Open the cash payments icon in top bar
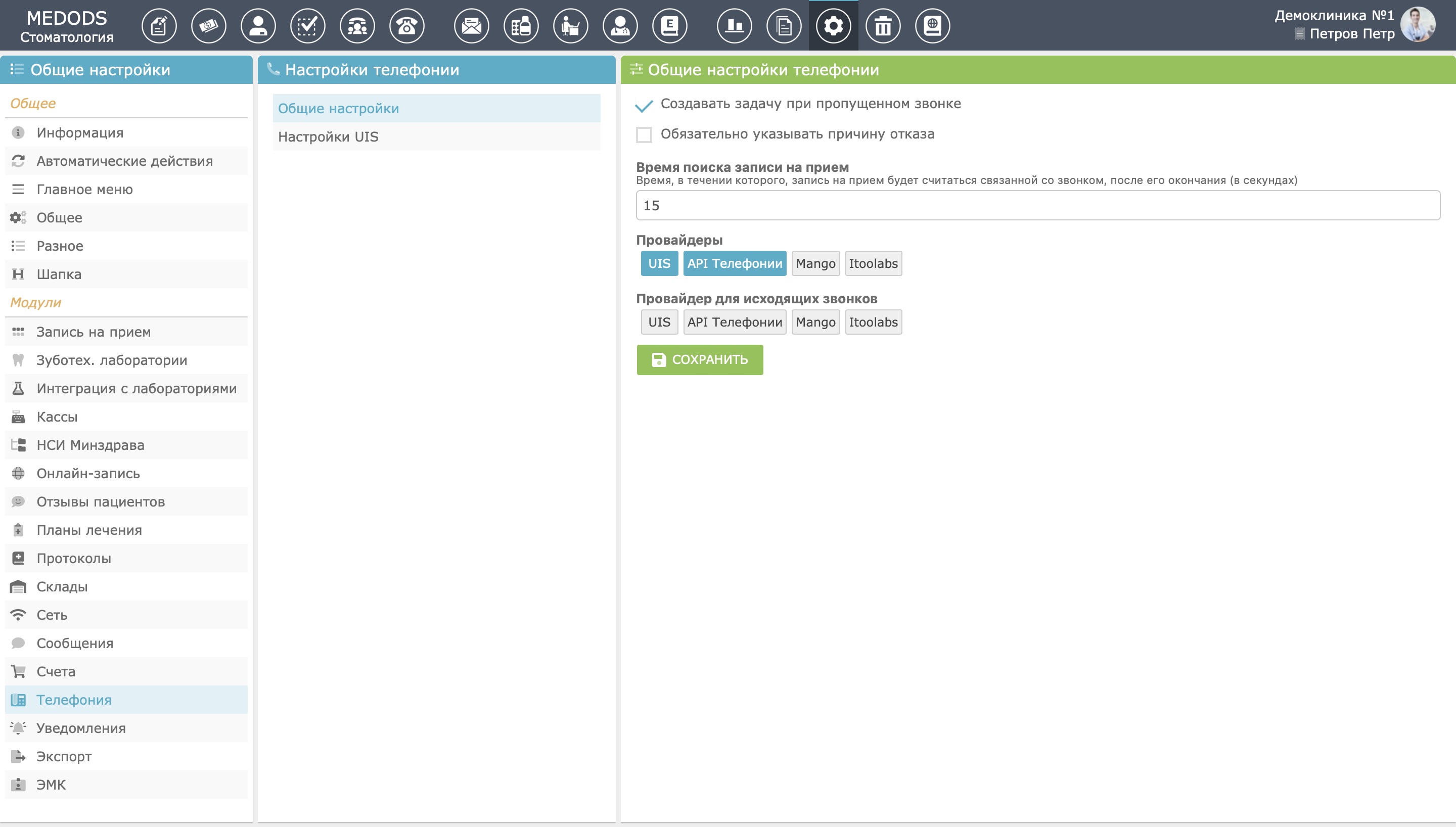 [x=208, y=26]
